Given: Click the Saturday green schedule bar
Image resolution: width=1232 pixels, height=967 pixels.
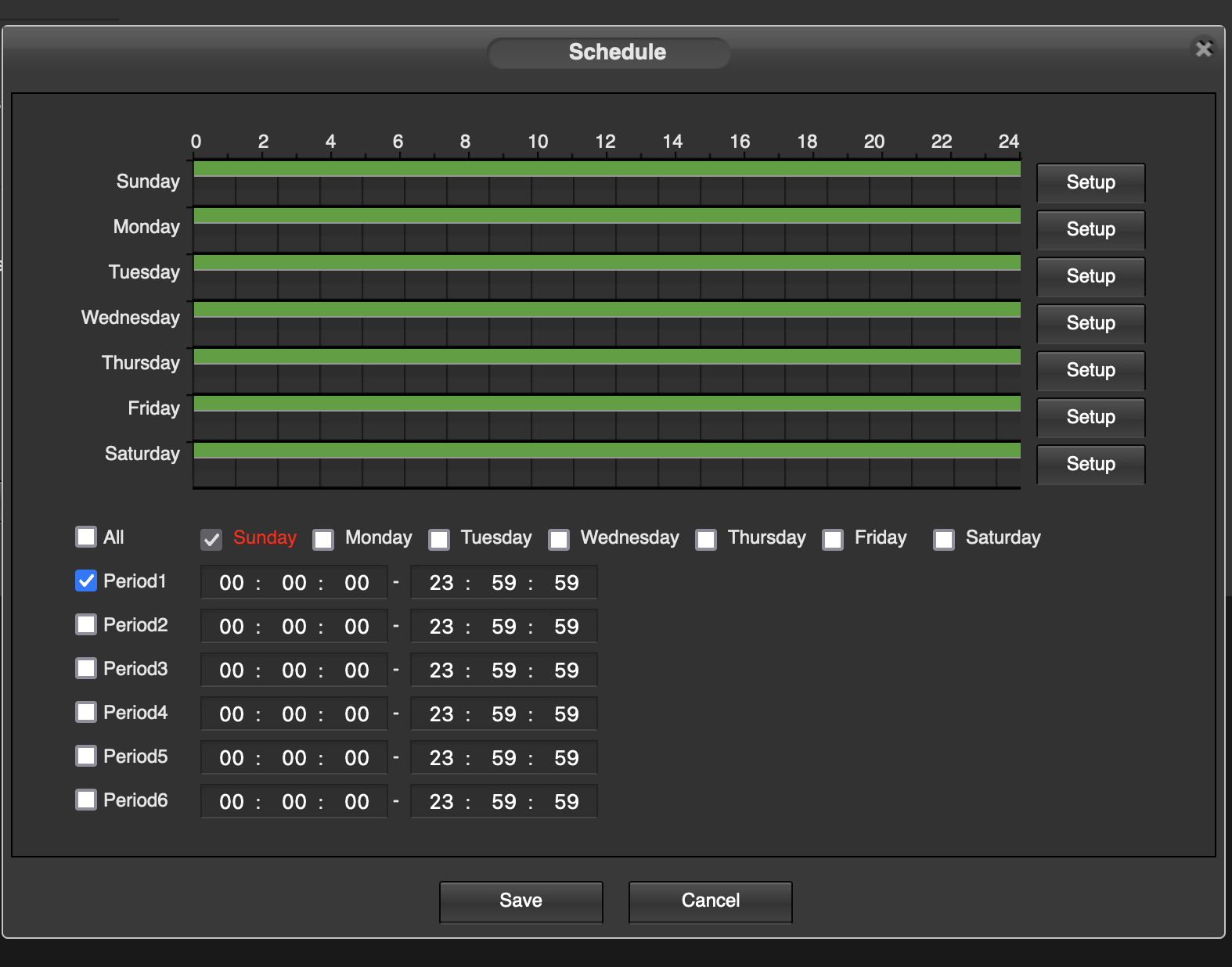Looking at the screenshot, I should tap(607, 451).
